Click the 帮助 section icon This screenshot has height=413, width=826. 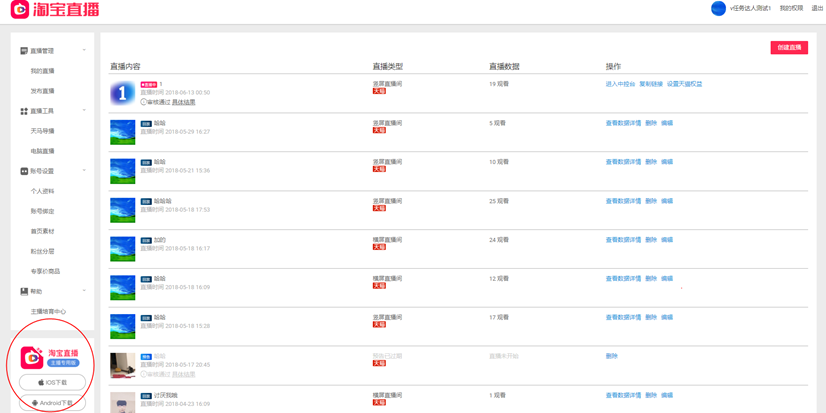coord(24,291)
